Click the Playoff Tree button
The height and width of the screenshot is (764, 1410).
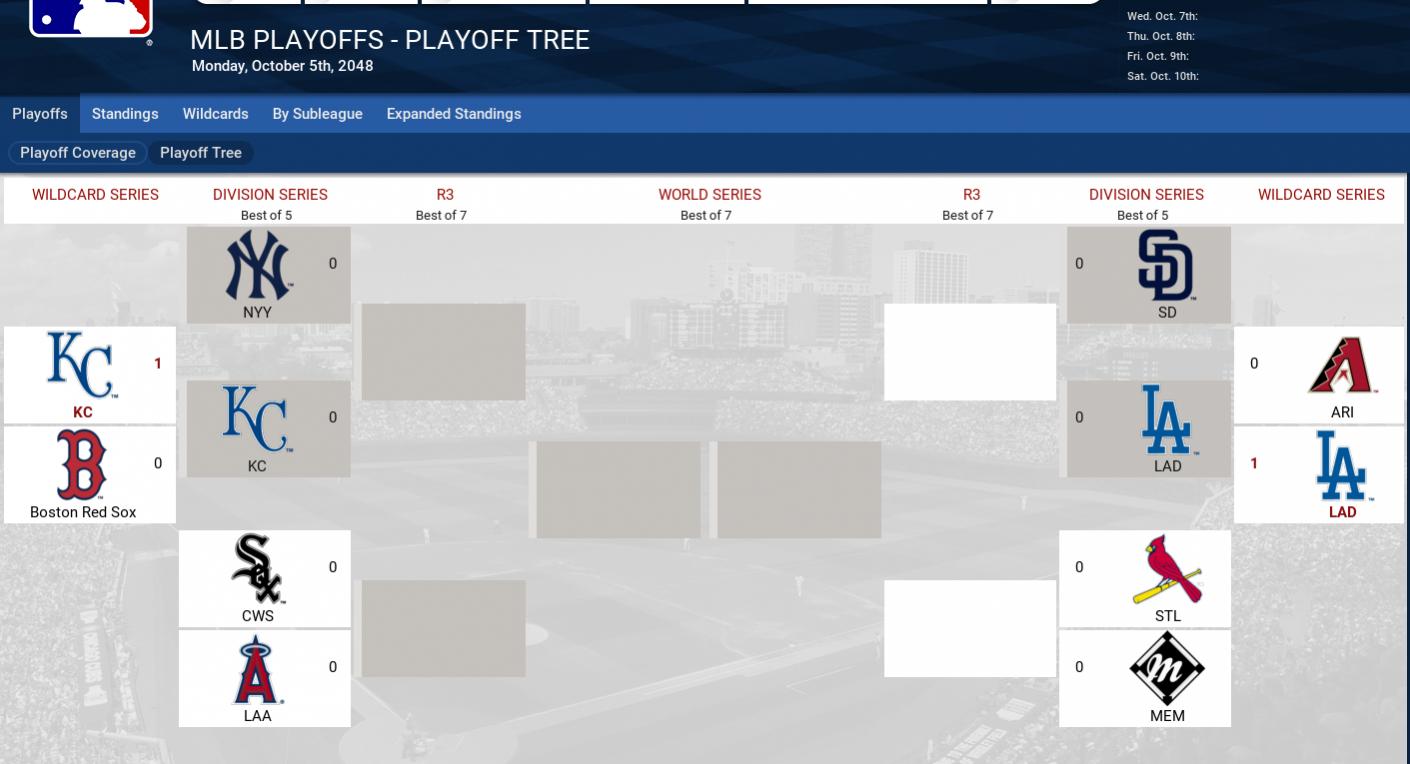pos(201,153)
